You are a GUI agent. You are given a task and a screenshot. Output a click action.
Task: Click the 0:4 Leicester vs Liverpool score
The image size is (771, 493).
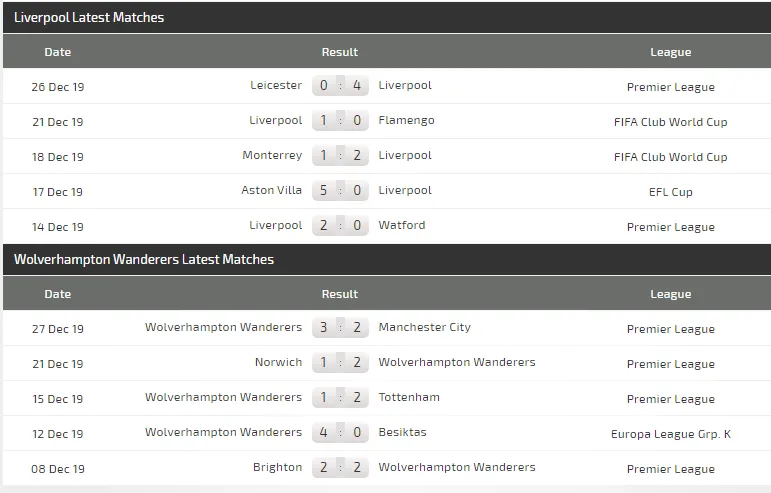tap(340, 86)
